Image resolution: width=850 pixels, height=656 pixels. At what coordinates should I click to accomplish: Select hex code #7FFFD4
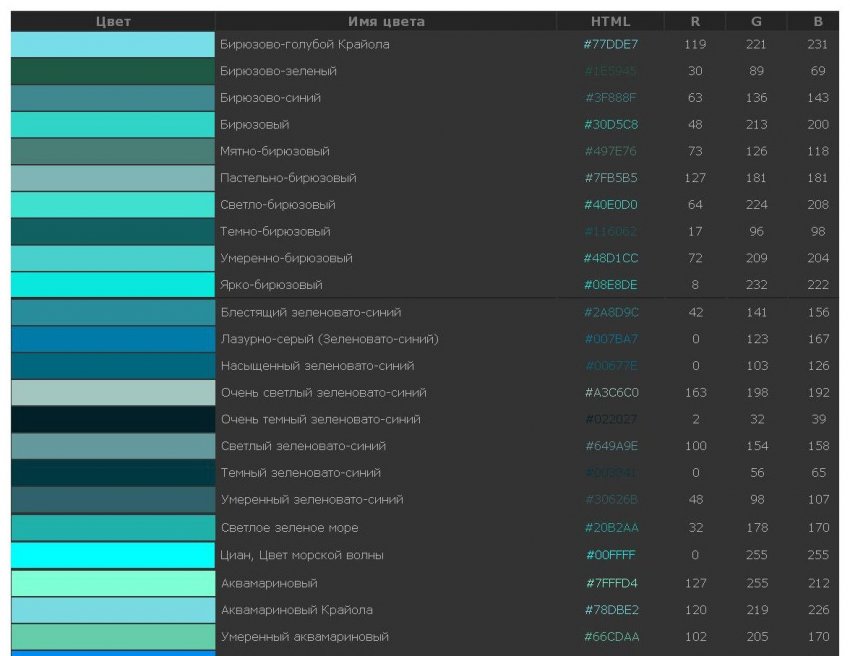611,583
